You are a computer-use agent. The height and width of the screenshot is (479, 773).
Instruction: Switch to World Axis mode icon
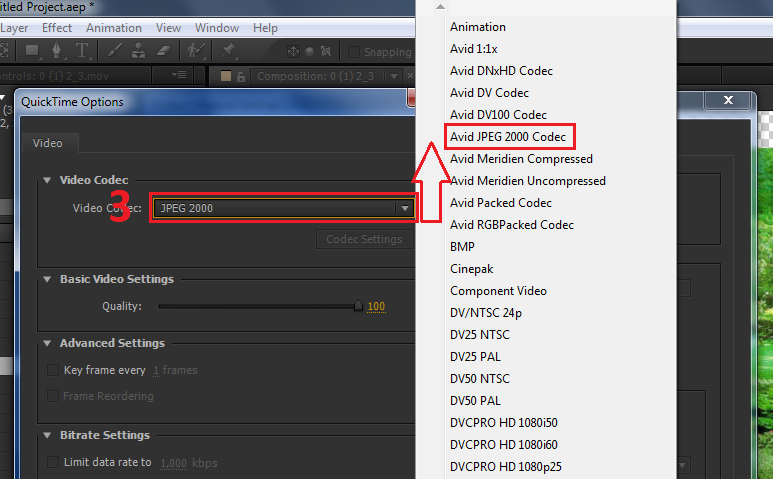310,51
